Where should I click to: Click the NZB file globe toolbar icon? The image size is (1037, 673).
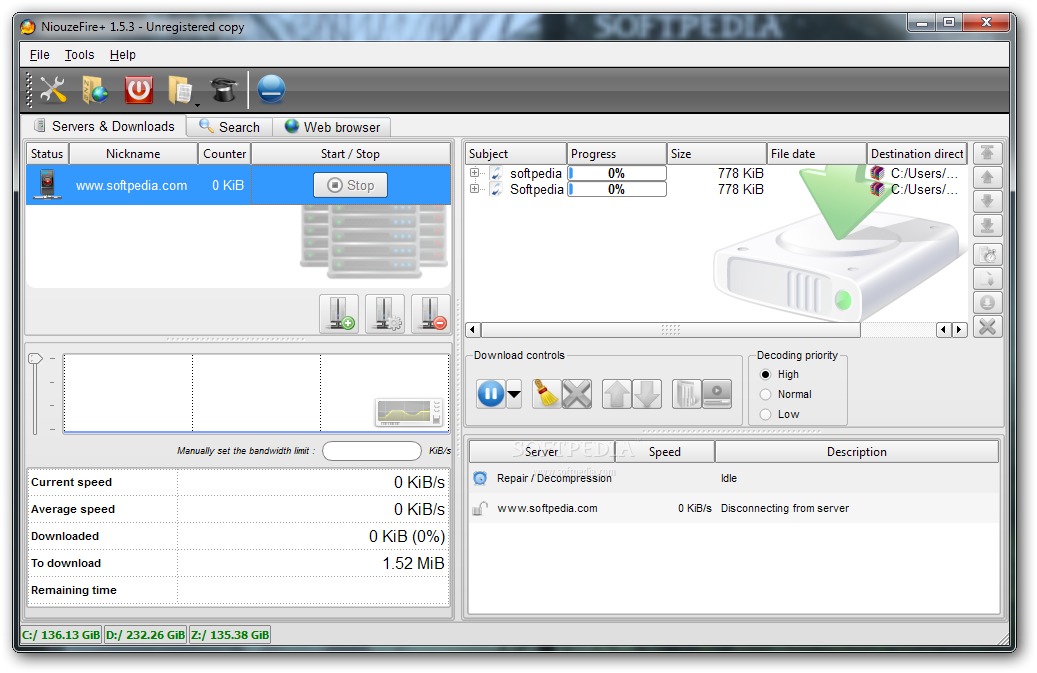[x=95, y=90]
